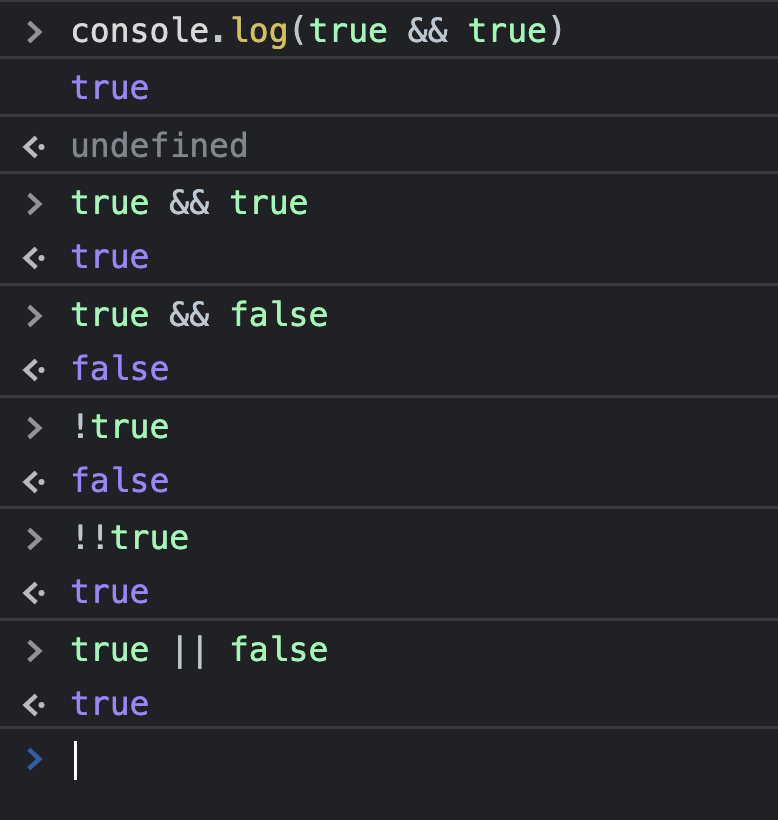The height and width of the screenshot is (820, 778).
Task: Click into the empty console prompt input
Action: 400,760
